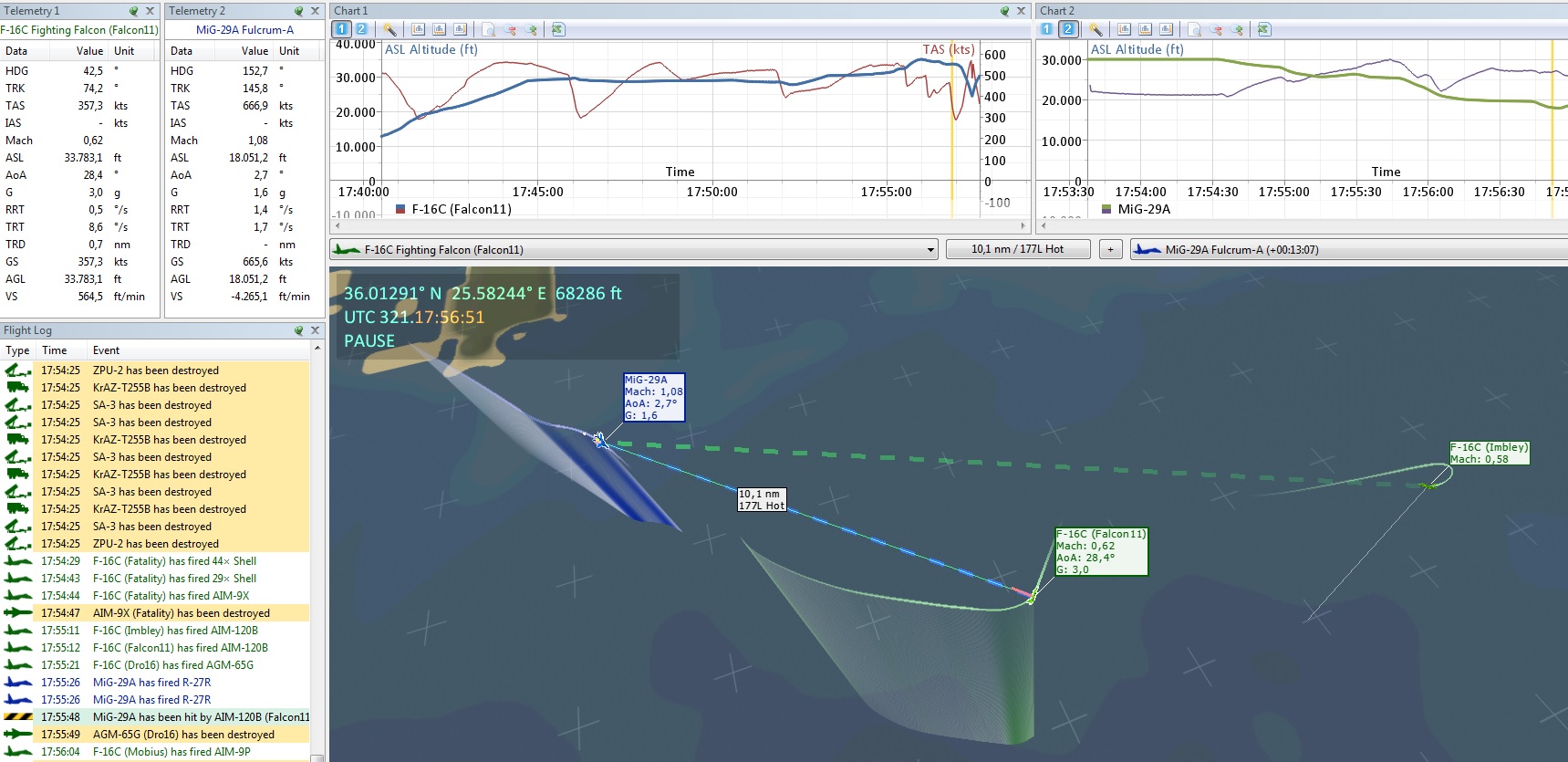Click the MiG-29A legend swatch in Chart 2
1568x762 pixels.
coord(1106,209)
